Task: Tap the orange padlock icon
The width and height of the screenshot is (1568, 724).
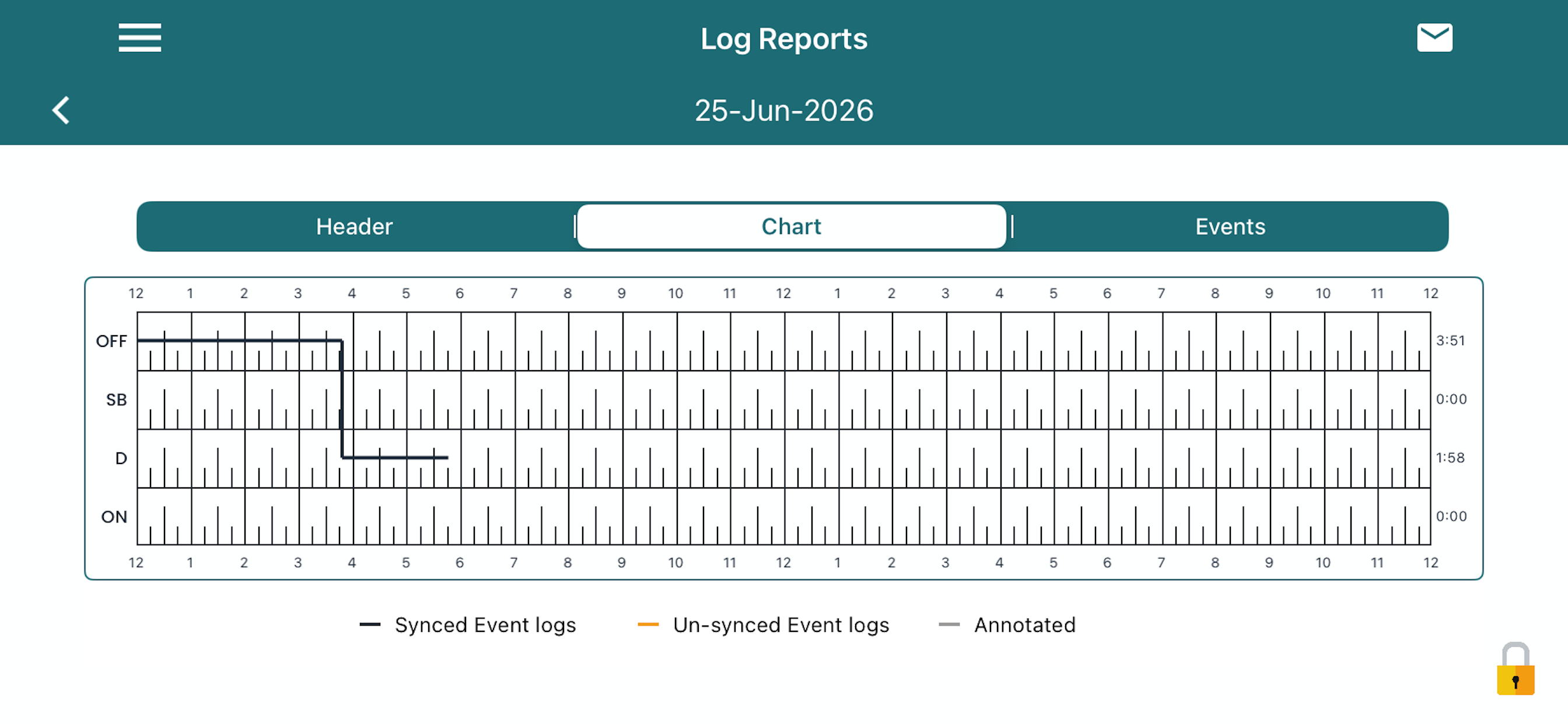Action: coord(1515,669)
